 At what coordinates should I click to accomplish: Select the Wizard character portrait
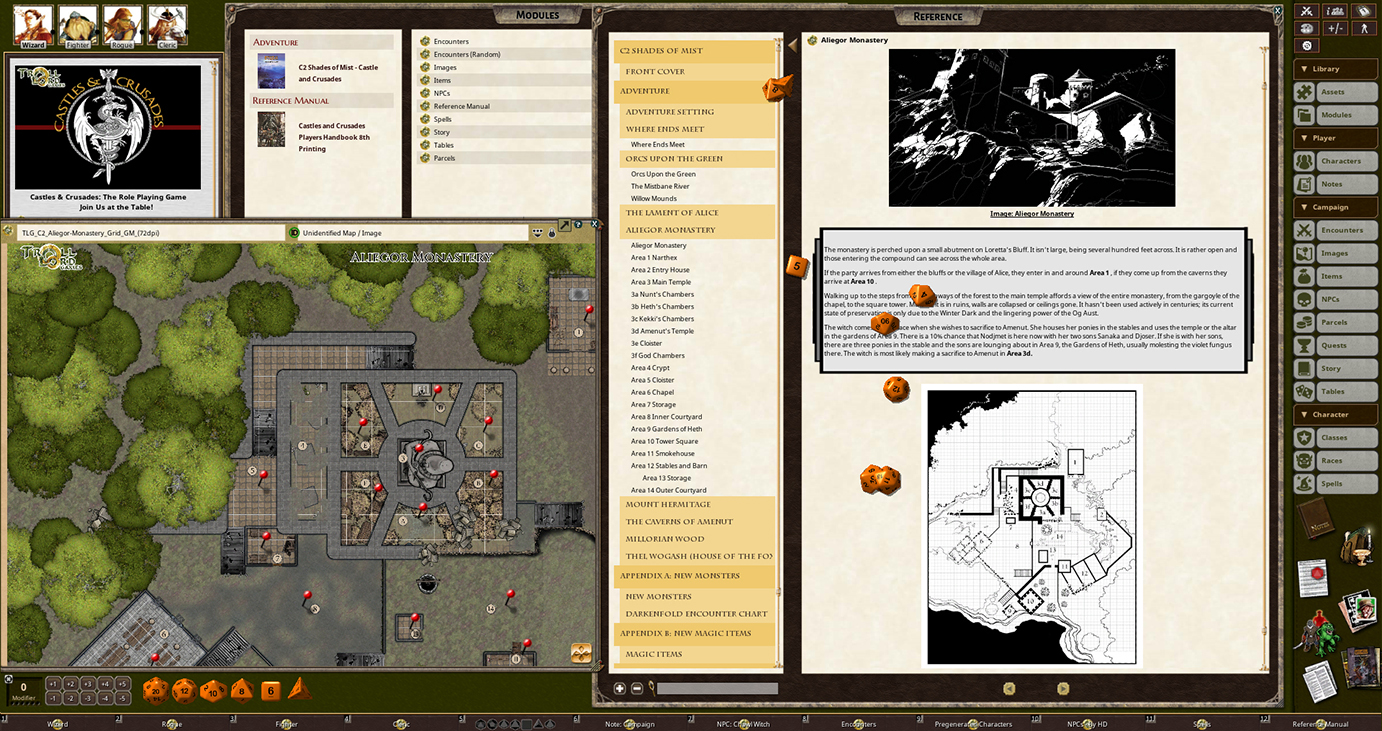point(33,25)
